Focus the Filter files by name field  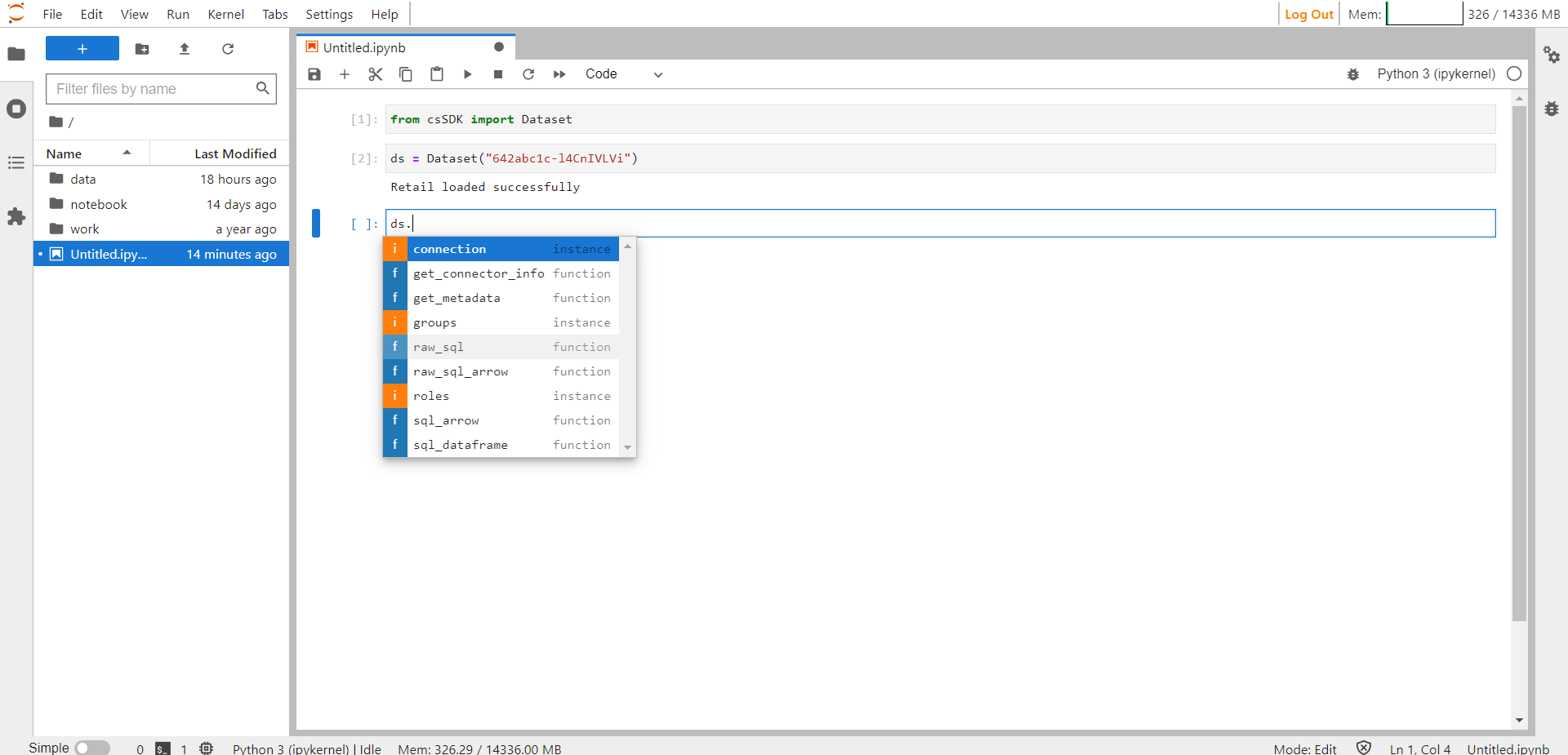pyautogui.click(x=161, y=88)
